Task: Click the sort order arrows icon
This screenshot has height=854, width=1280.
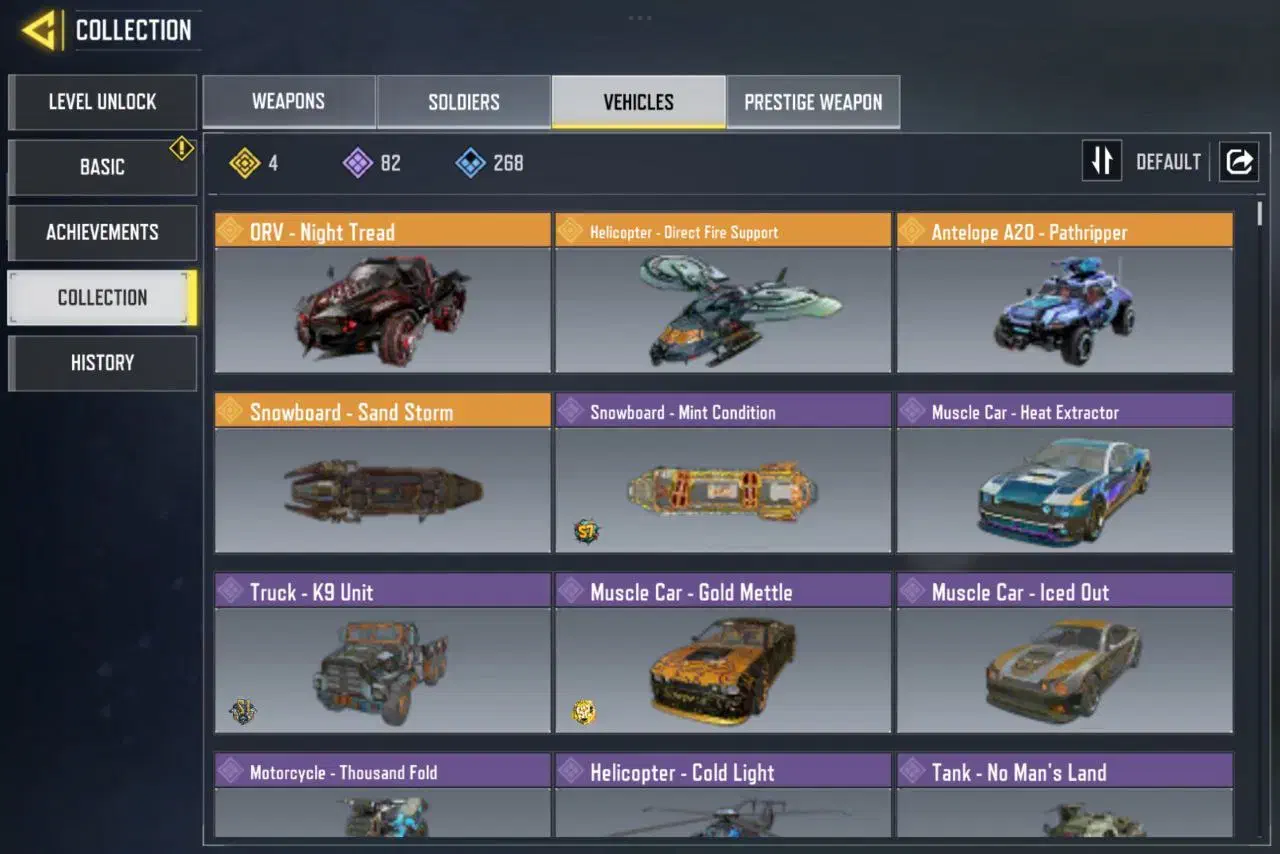Action: pyautogui.click(x=1102, y=161)
